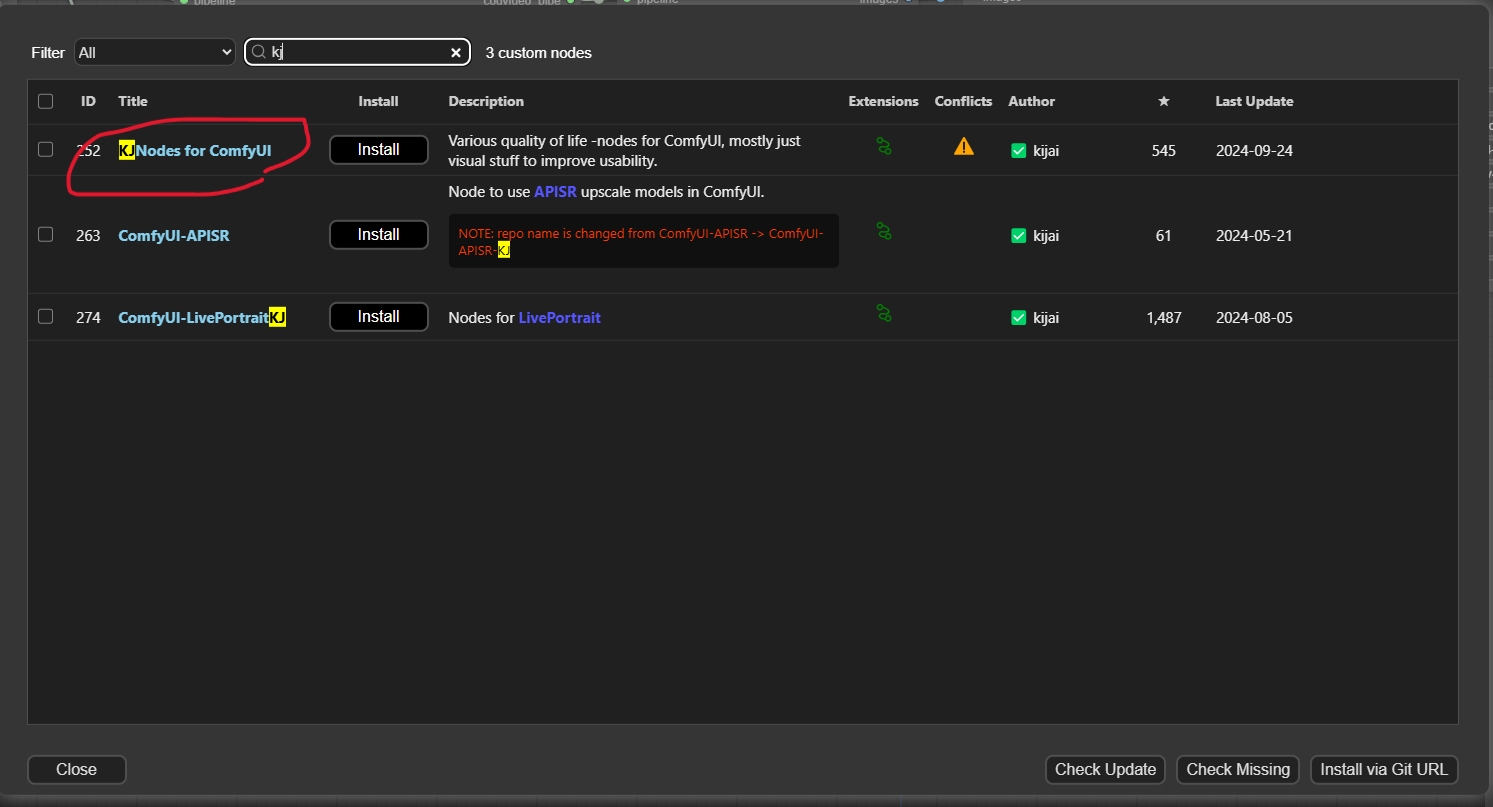Sort by the Last Update column header
This screenshot has height=807, width=1493.
[1254, 101]
